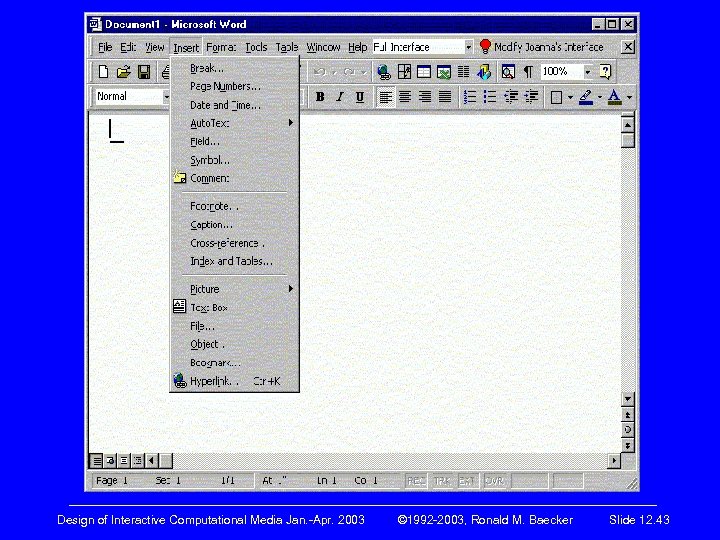The width and height of the screenshot is (720, 540).
Task: Jump to previous page double-arrow button
Action: click(627, 415)
